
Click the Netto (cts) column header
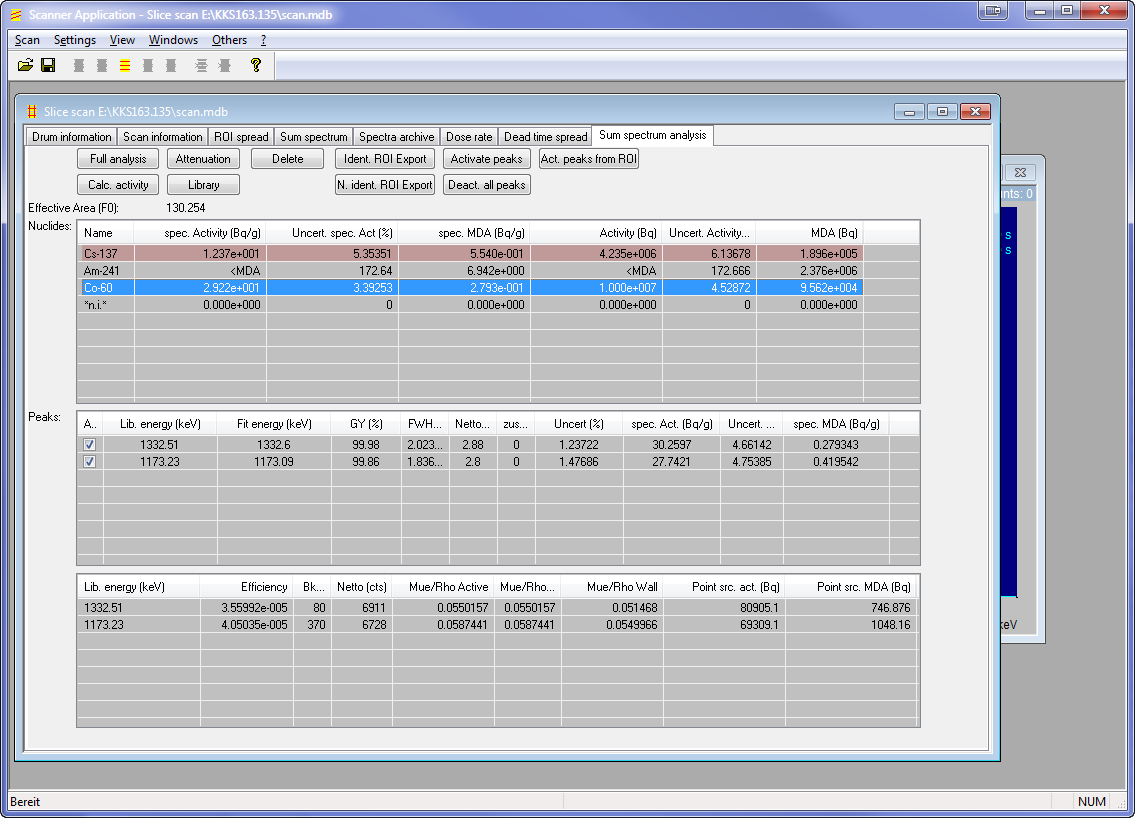pos(362,587)
